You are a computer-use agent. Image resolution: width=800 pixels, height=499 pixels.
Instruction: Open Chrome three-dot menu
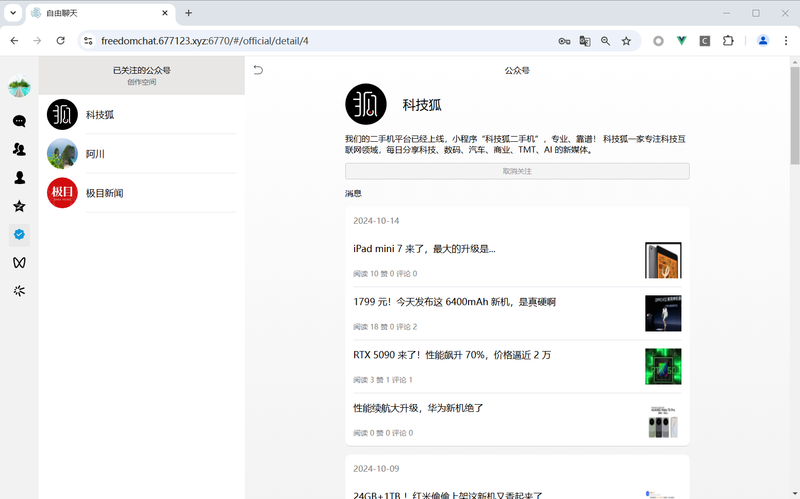point(786,41)
